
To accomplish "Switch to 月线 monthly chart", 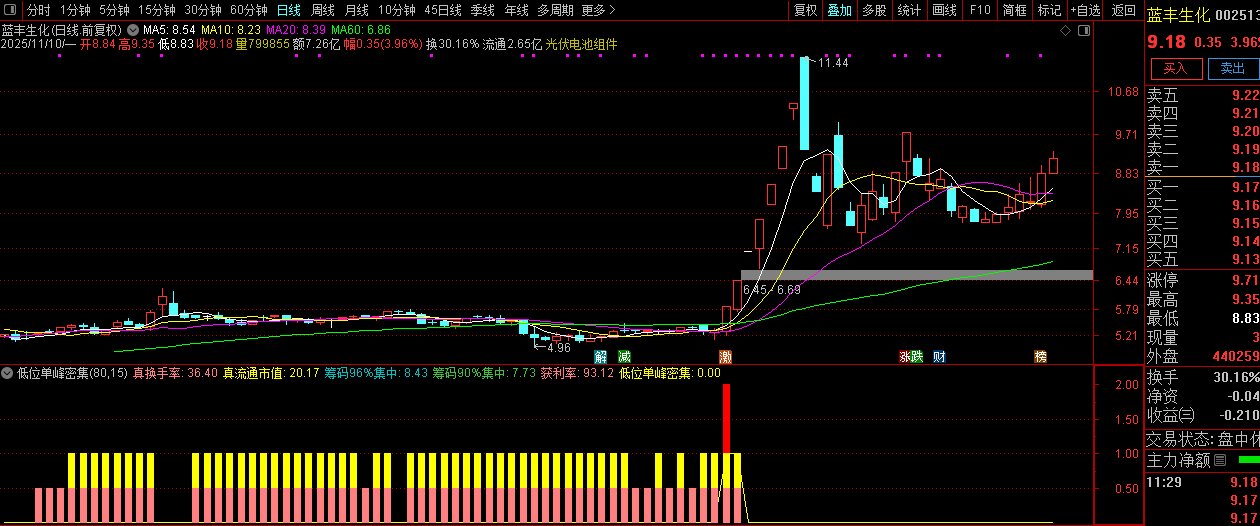I will click(356, 10).
